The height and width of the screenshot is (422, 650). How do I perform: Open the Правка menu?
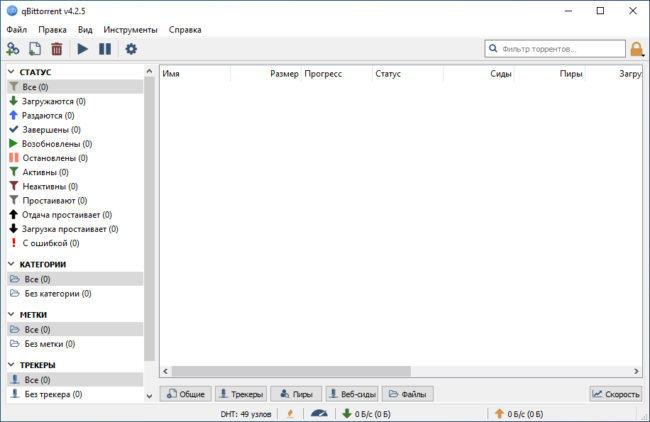coord(52,30)
